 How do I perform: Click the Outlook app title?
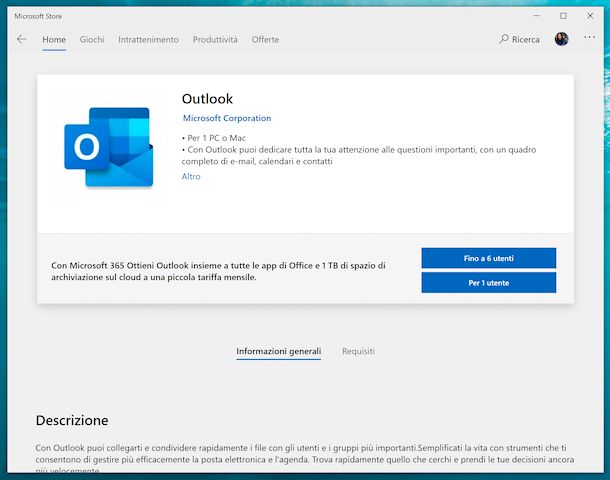(x=207, y=99)
